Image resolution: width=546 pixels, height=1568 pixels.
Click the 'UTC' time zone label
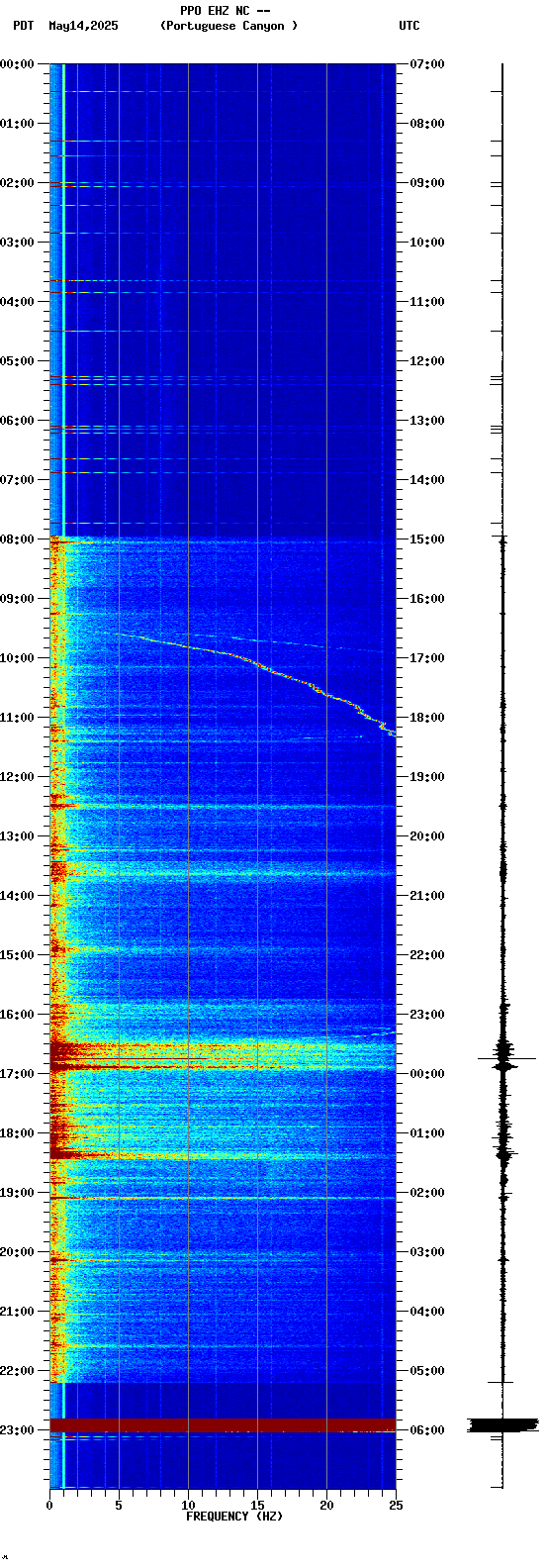coord(409,26)
